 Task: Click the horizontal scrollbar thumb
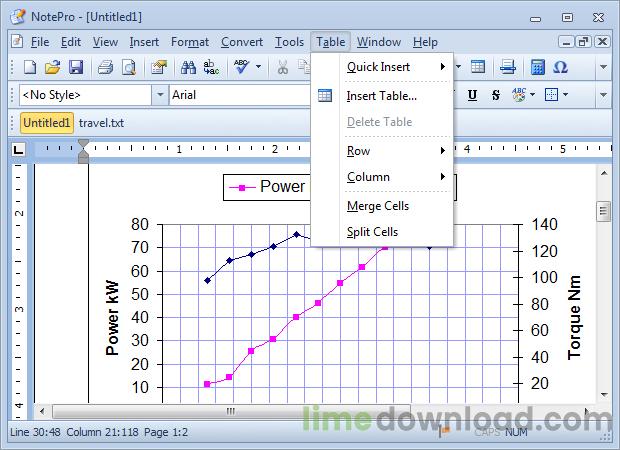[231, 412]
